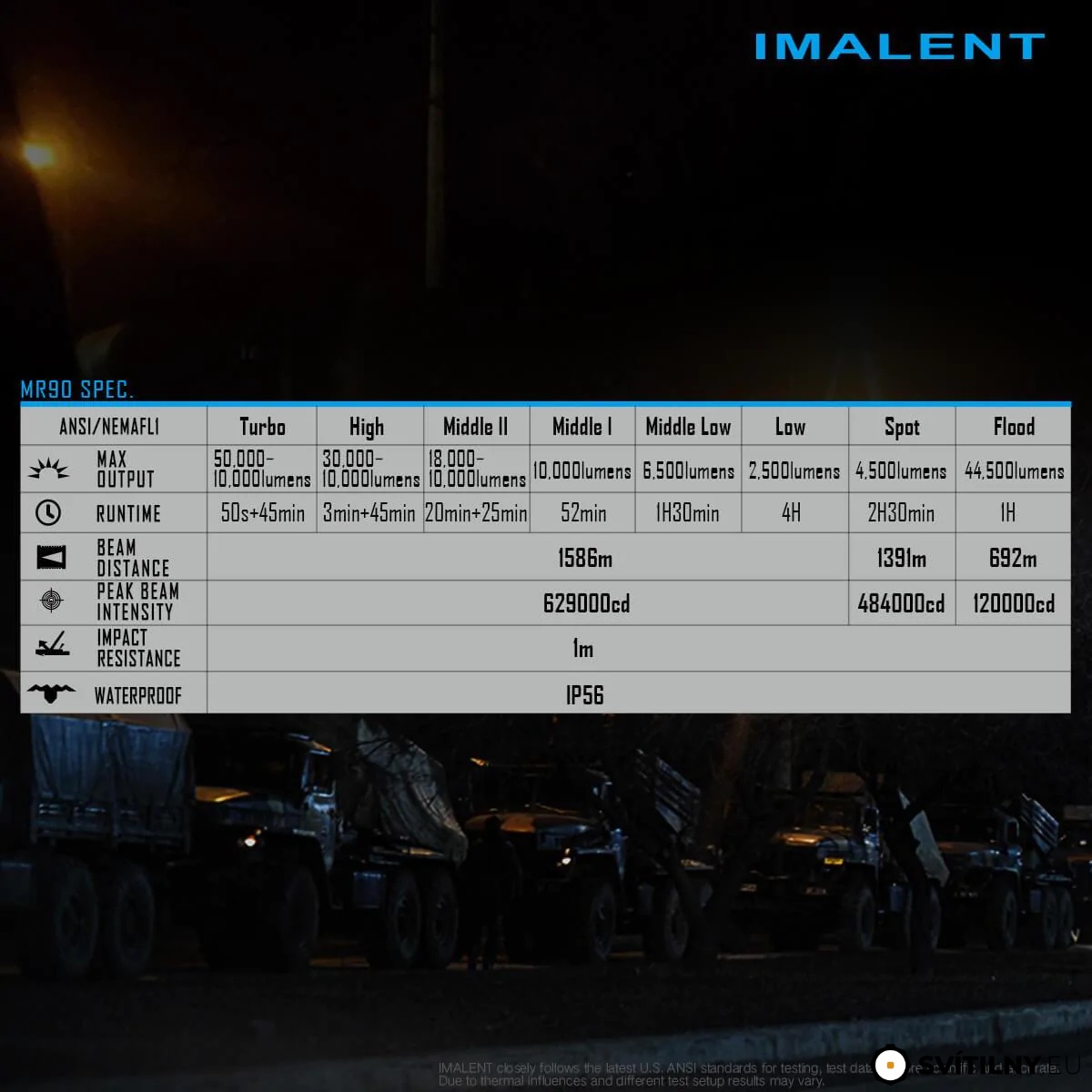Click the '120000cd' Flood intensity value
The height and width of the screenshot is (1092, 1092).
click(x=1014, y=603)
